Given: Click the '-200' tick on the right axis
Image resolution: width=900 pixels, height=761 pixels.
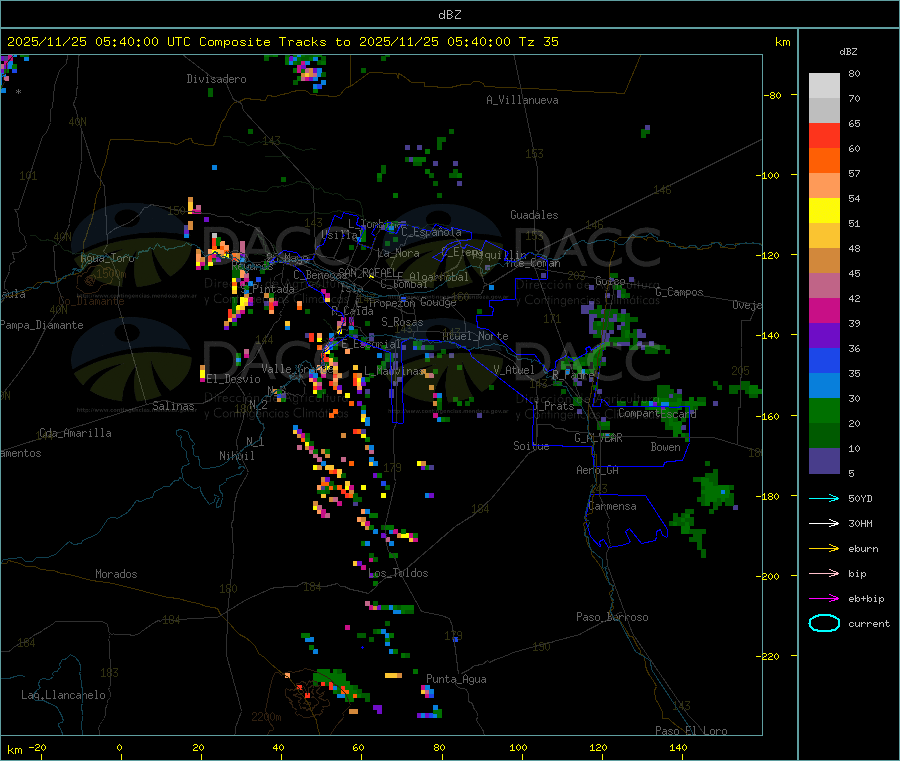Looking at the screenshot, I should tap(770, 576).
